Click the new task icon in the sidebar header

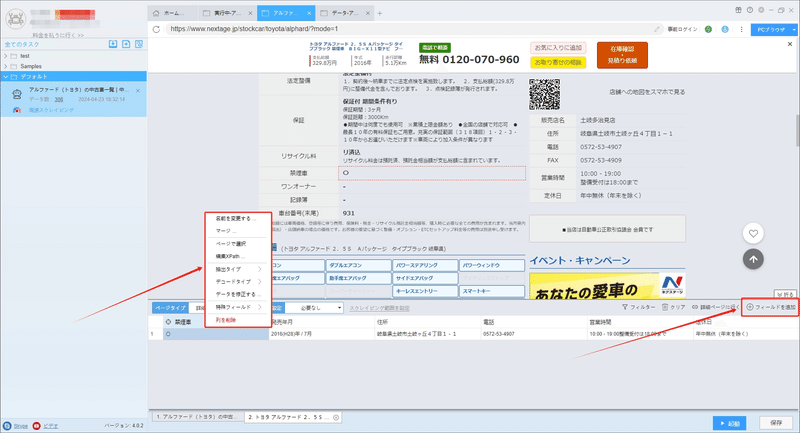pyautogui.click(x=126, y=44)
